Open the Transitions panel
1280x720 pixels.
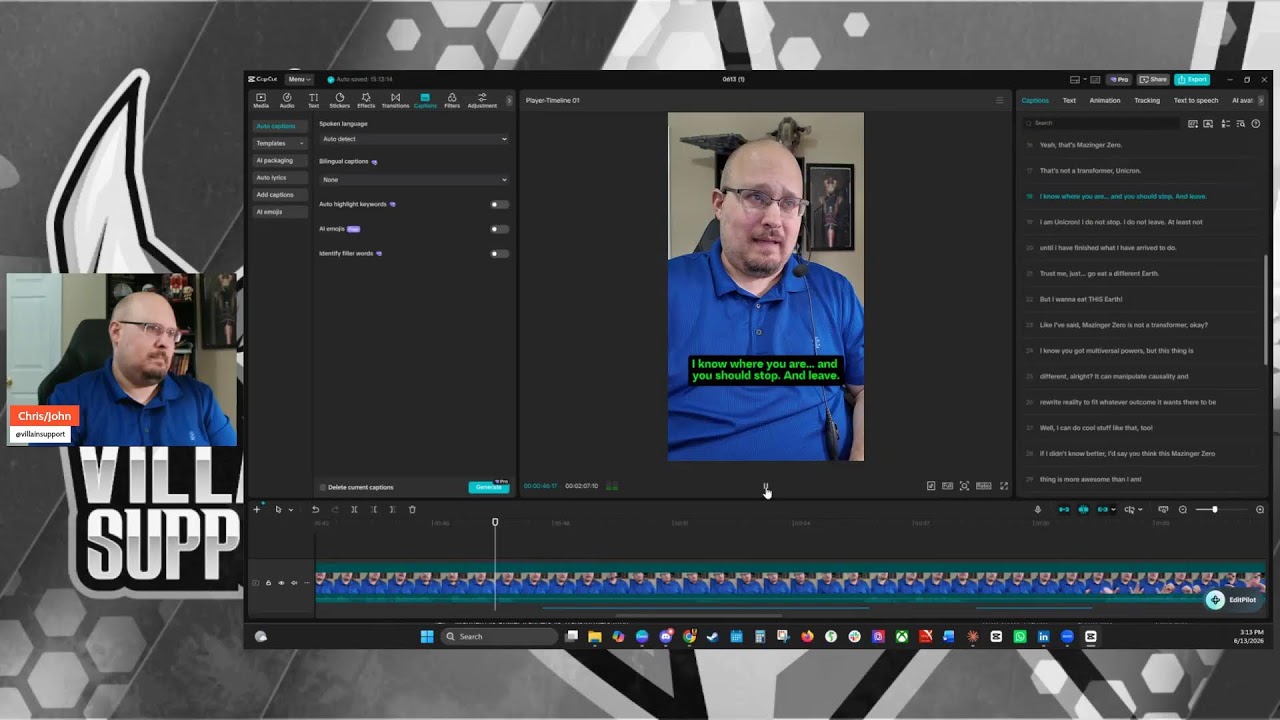point(395,100)
